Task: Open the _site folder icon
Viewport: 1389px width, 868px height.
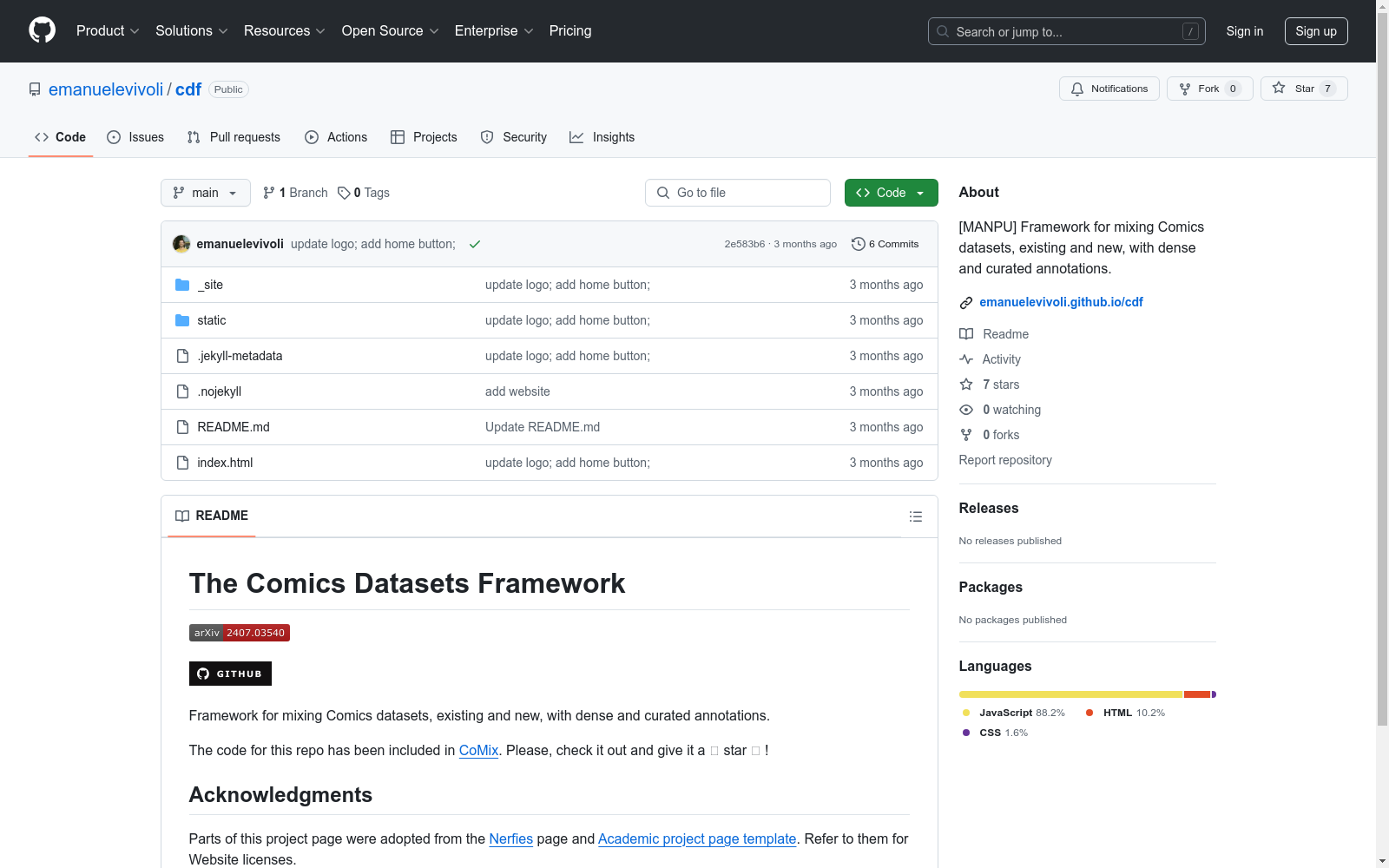Action: tap(182, 285)
